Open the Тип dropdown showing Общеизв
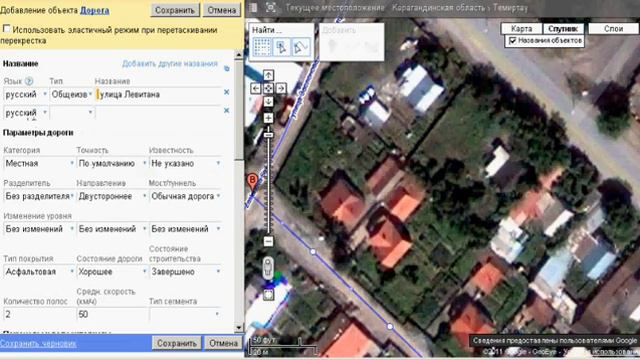 [x=71, y=94]
